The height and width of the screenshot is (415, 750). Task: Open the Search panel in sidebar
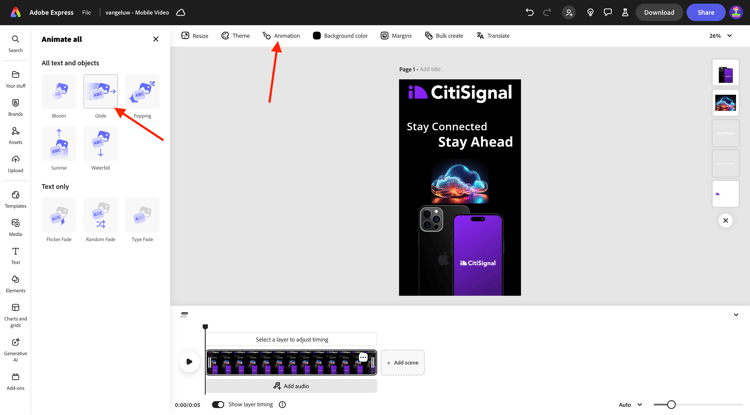[15, 43]
